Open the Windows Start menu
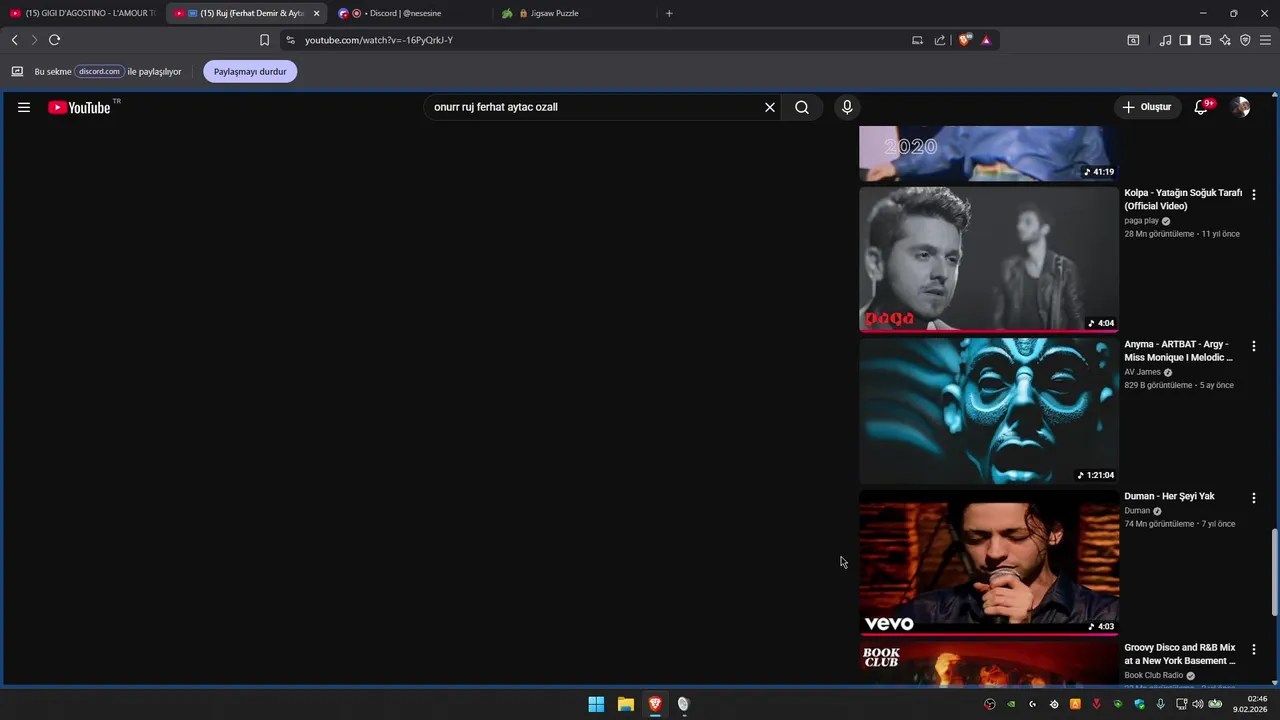The height and width of the screenshot is (720, 1280). pyautogui.click(x=596, y=704)
